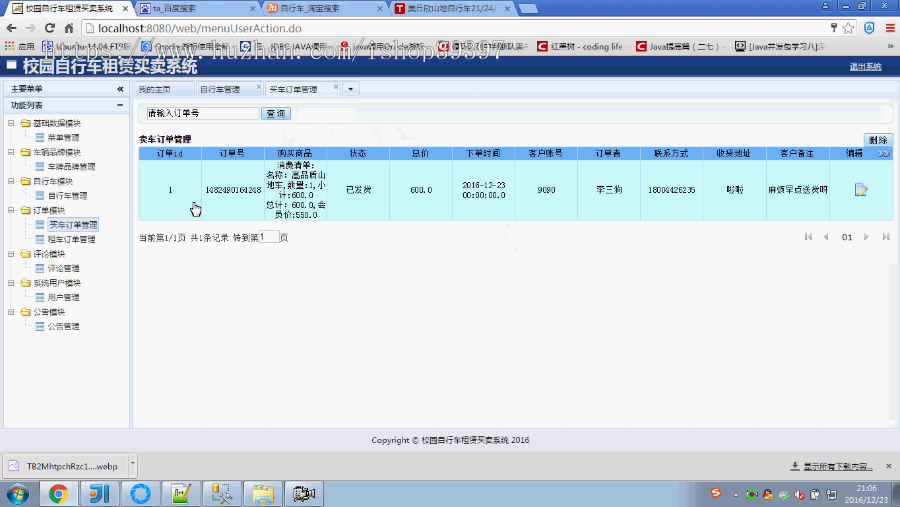
Task: Collapse the main menu panel with double-arrow icon
Action: pos(120,89)
